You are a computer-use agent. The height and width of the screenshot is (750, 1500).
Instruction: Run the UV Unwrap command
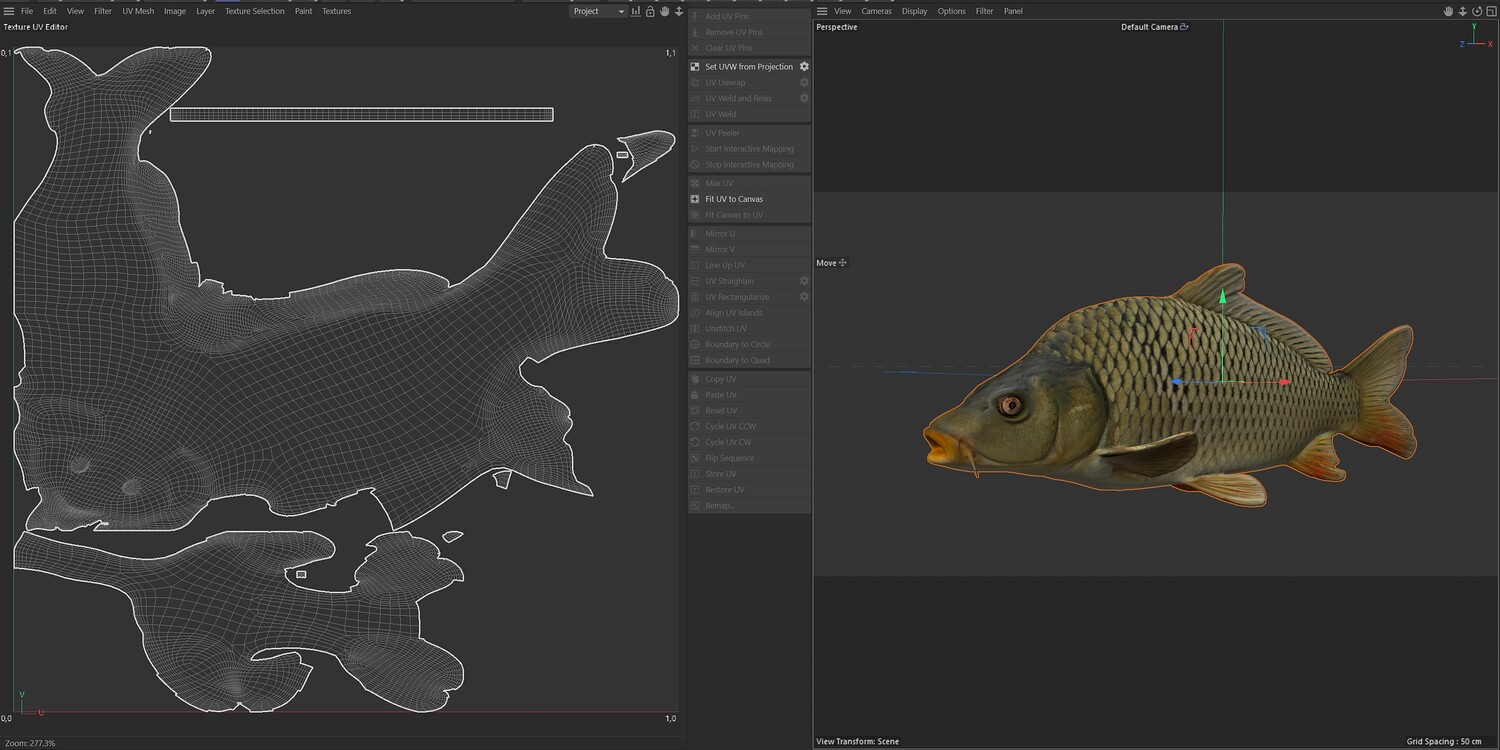(742, 83)
